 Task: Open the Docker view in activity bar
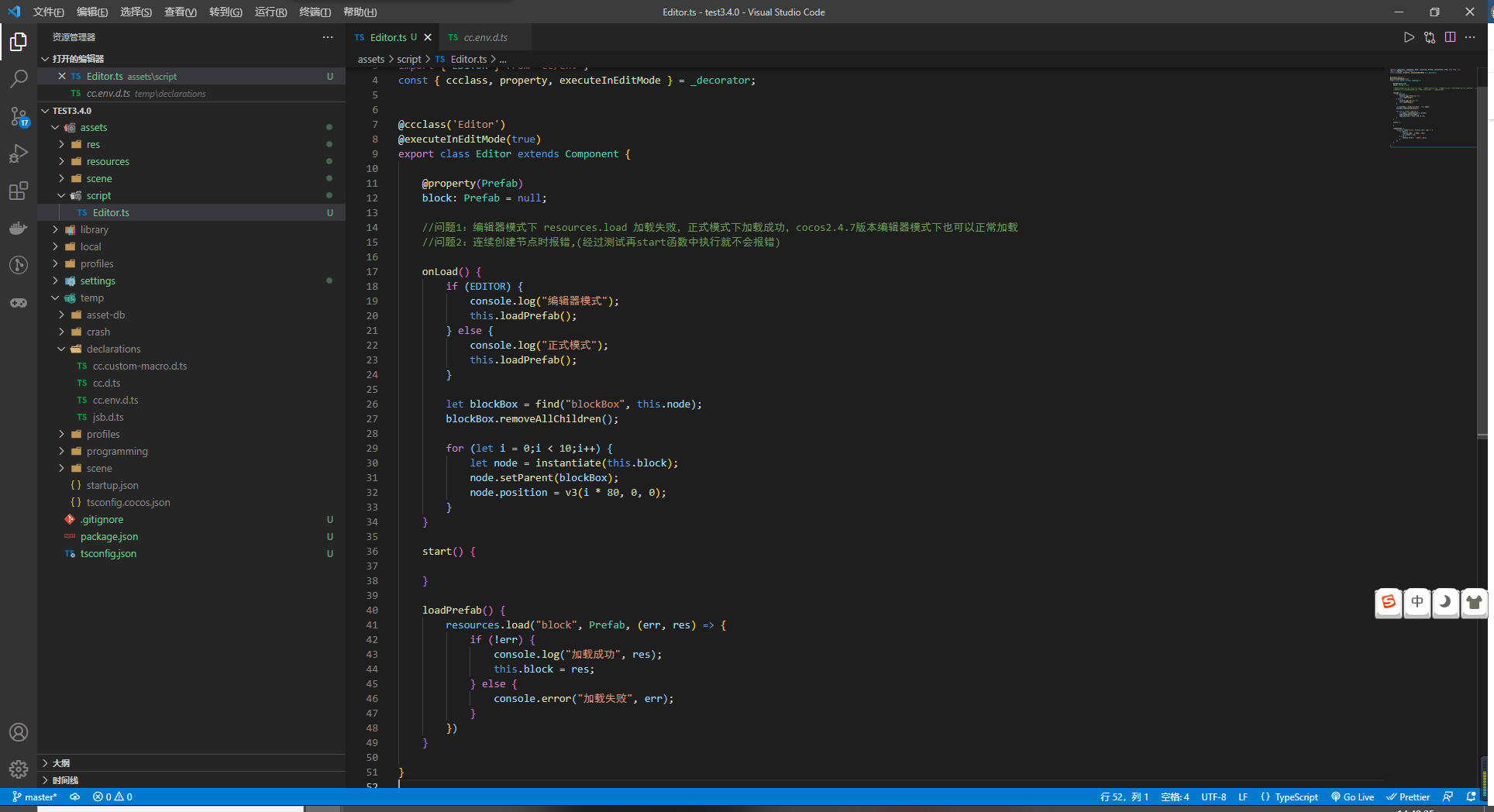click(x=19, y=228)
